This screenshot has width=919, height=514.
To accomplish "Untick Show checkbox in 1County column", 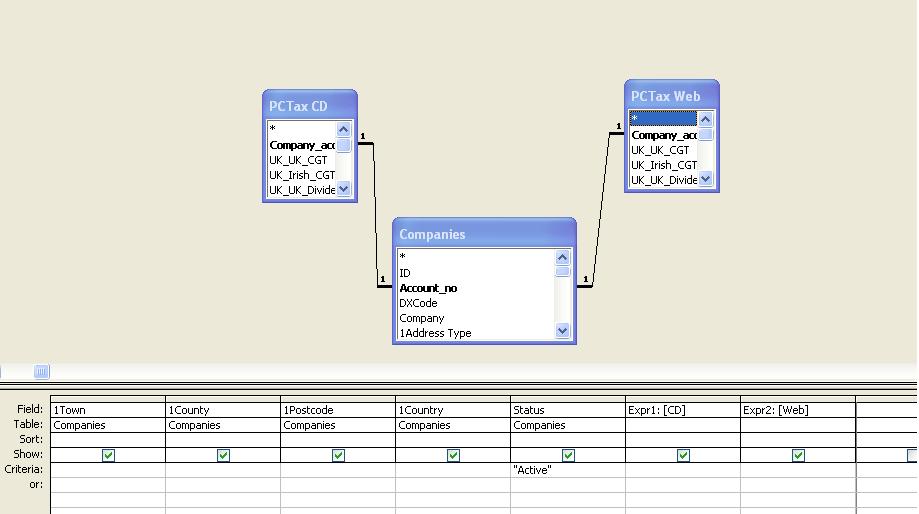I will tap(223, 455).
